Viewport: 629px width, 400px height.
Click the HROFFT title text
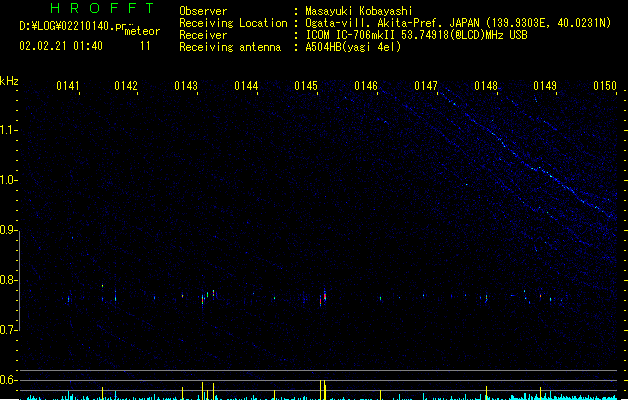pos(102,8)
